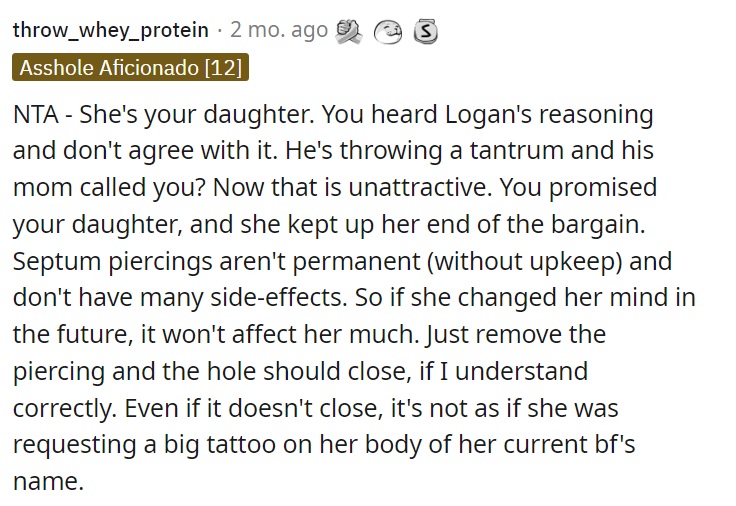Click the word 'promised' in the comment
The width and height of the screenshot is (736, 506).
[603, 188]
